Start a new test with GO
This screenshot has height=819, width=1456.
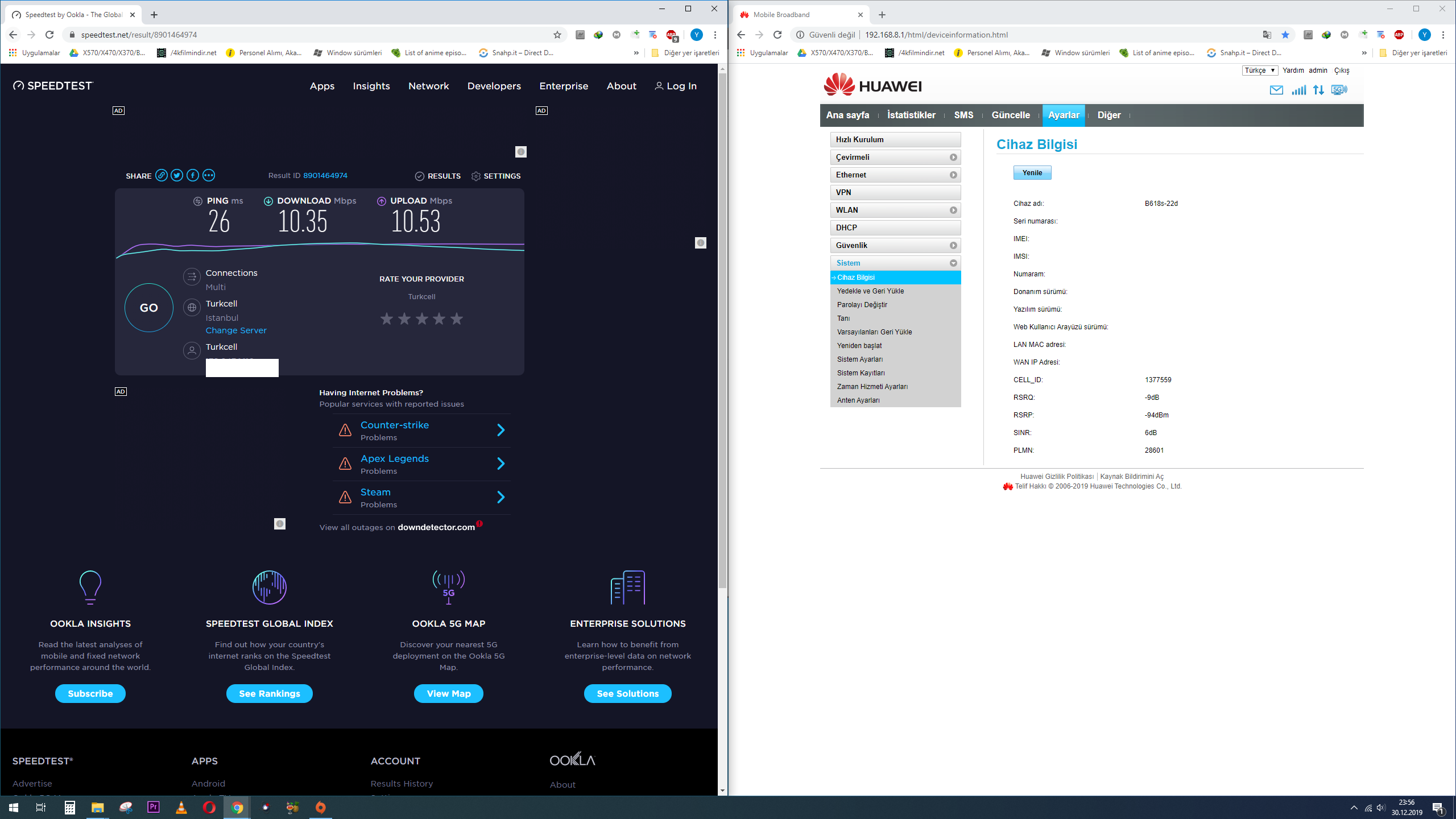click(x=149, y=308)
